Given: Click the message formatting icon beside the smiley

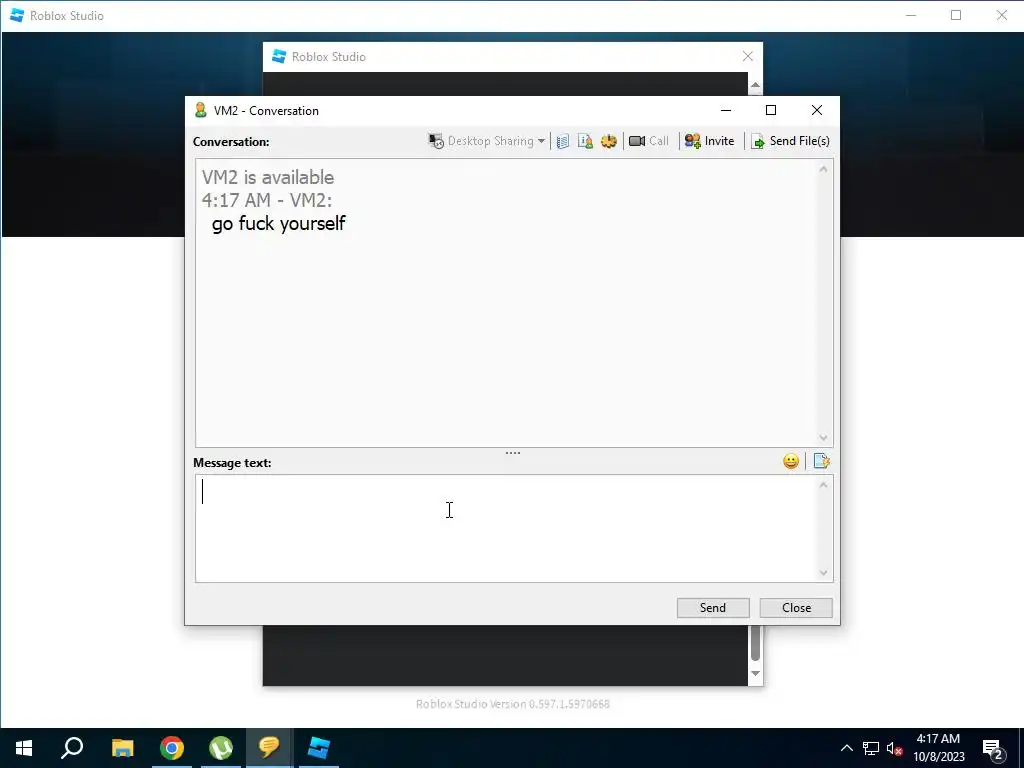Looking at the screenshot, I should click(822, 461).
